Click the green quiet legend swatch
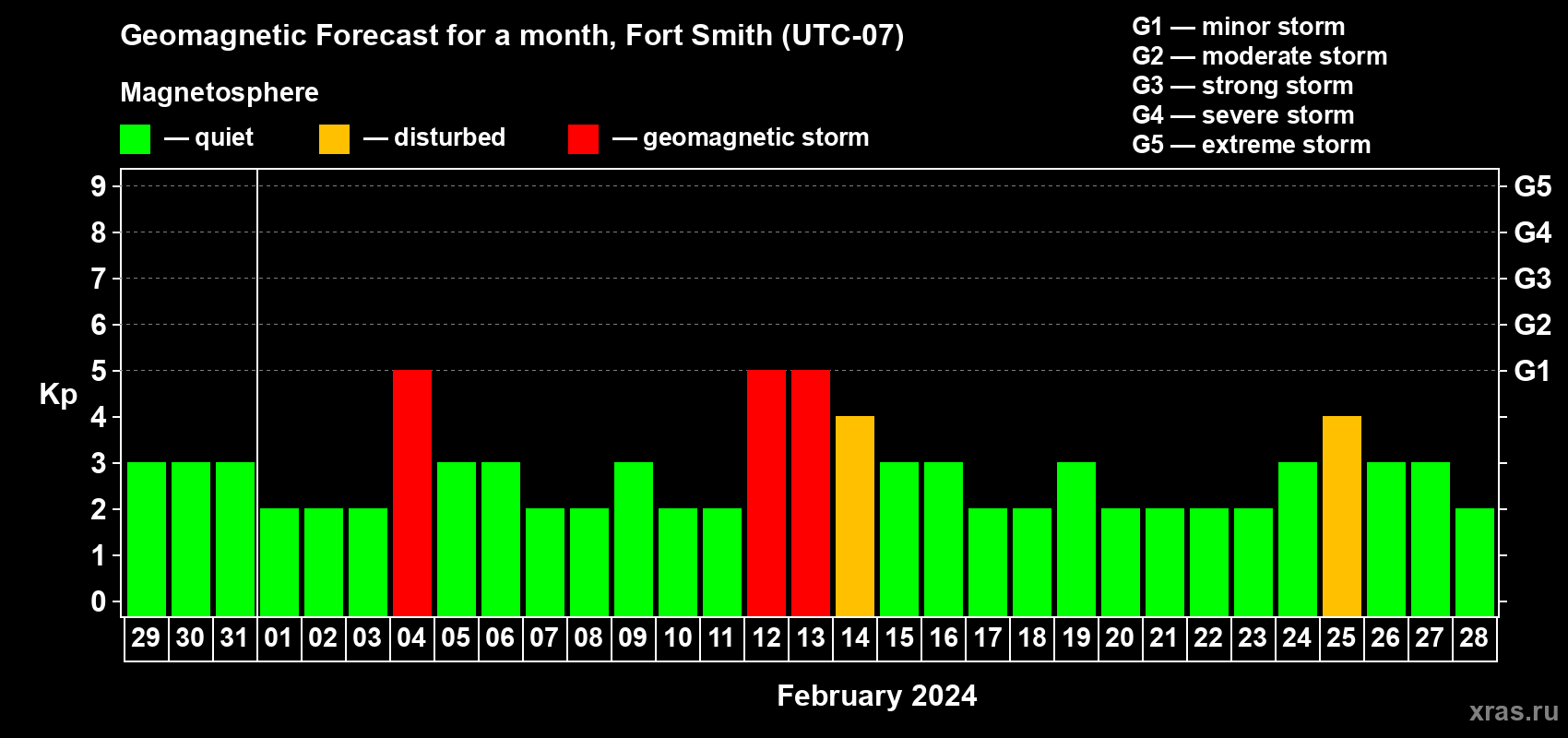 click(x=135, y=139)
